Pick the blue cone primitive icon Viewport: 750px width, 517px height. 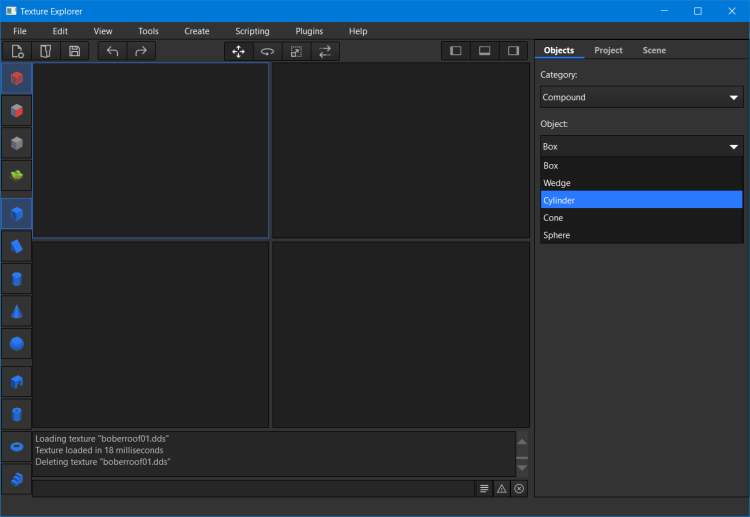click(x=16, y=311)
